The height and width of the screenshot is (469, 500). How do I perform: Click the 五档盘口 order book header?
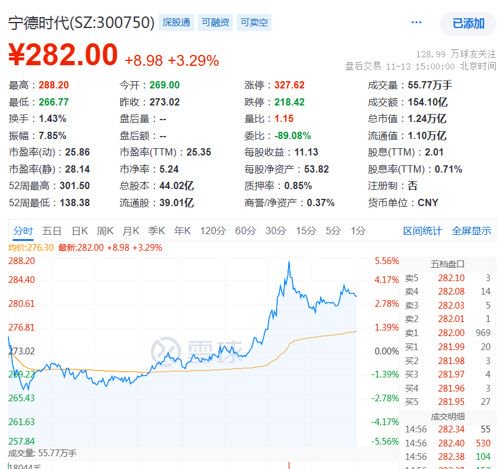(x=448, y=264)
